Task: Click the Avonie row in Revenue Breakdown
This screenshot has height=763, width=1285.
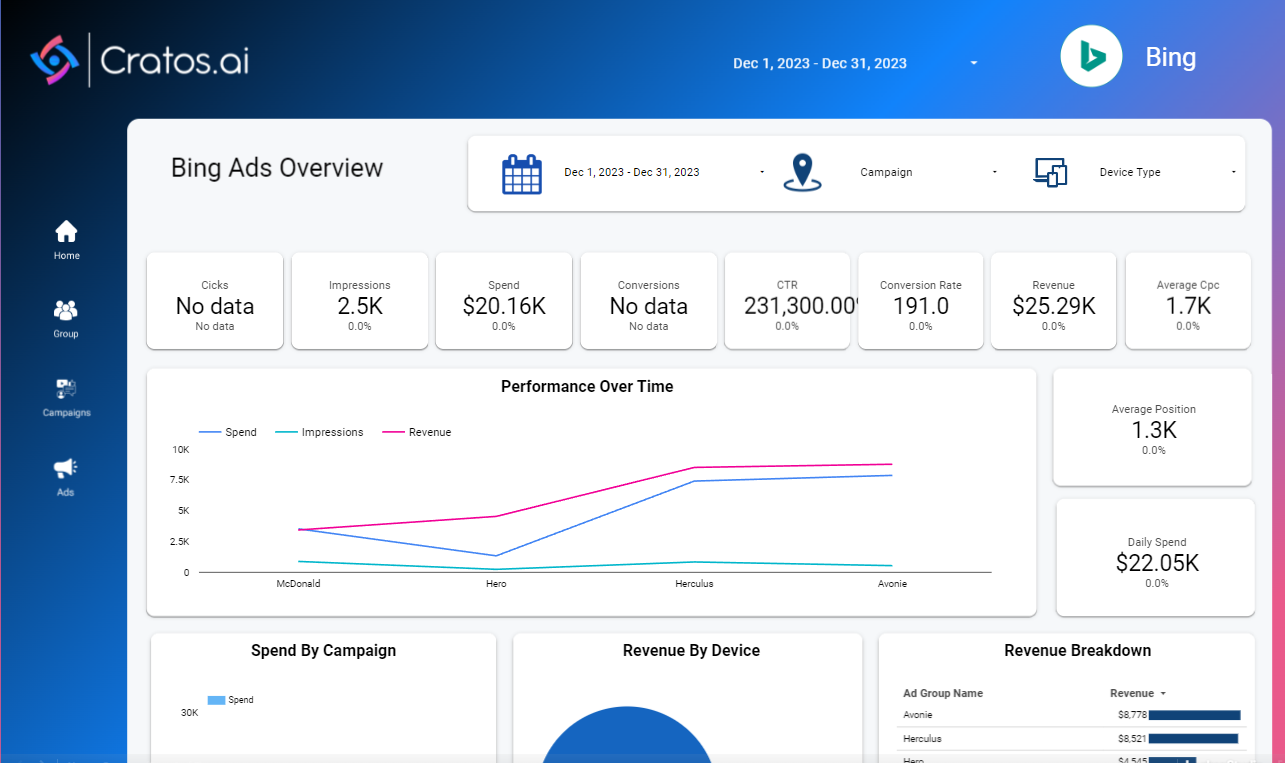Action: coord(1071,715)
